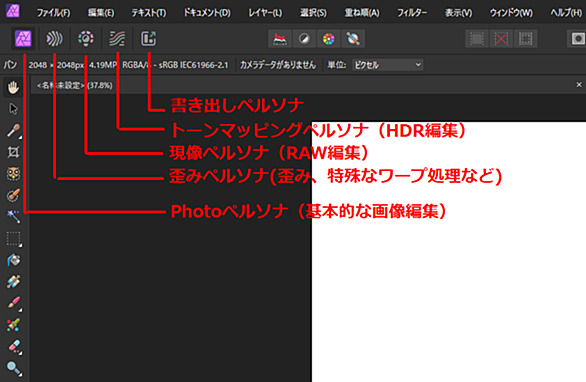
Task: Click the Deselect button with red X
Action: click(x=501, y=39)
